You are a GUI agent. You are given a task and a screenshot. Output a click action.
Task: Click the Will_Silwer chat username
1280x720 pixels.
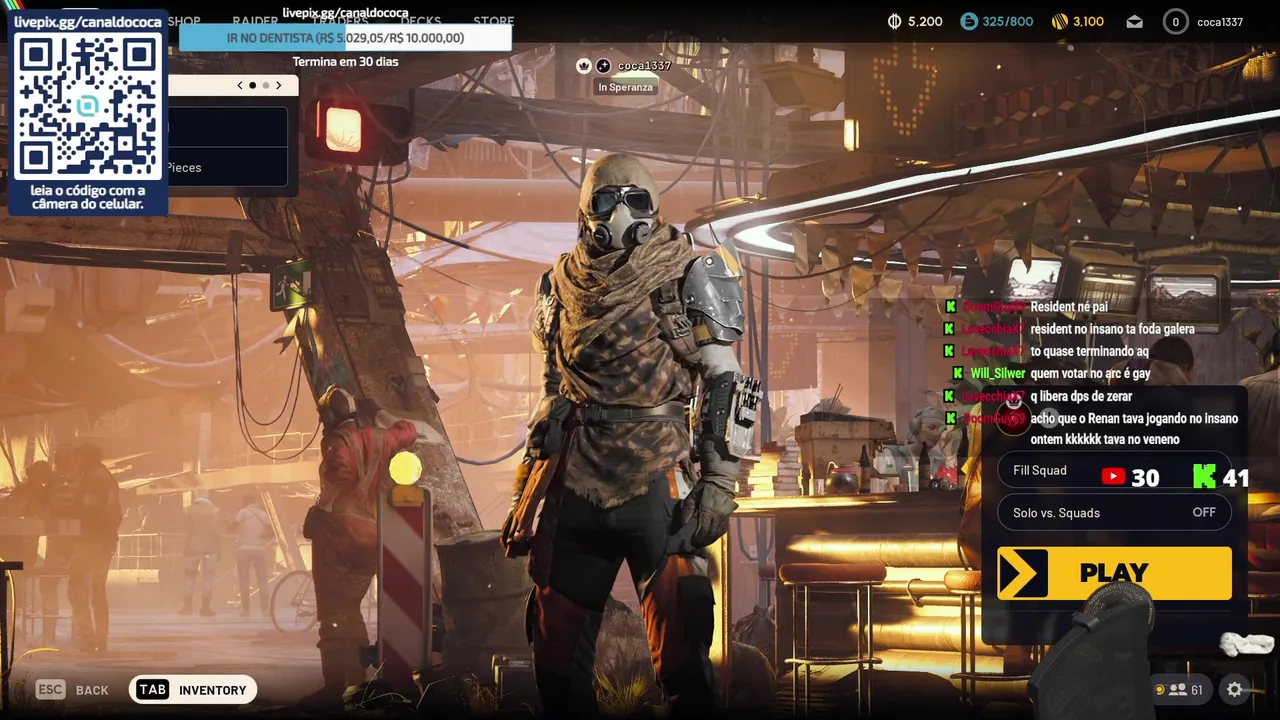998,373
